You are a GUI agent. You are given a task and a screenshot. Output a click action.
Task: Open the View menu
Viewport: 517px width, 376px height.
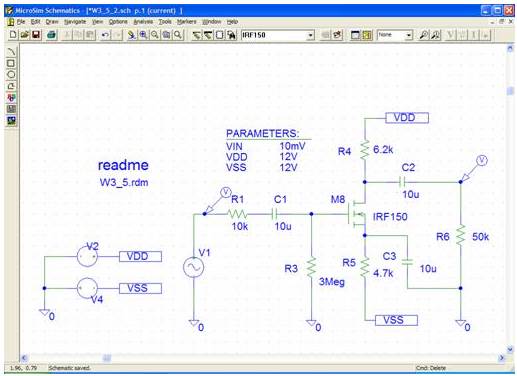(97, 22)
